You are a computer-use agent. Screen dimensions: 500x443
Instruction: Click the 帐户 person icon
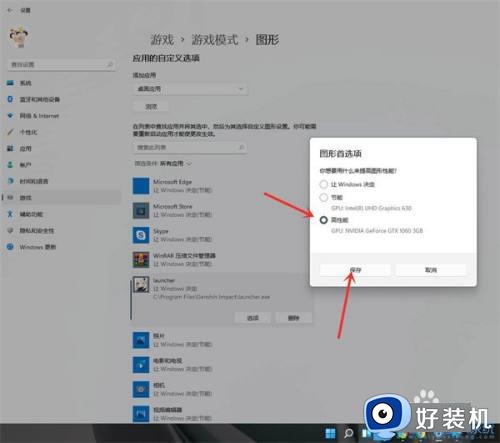[x=10, y=165]
